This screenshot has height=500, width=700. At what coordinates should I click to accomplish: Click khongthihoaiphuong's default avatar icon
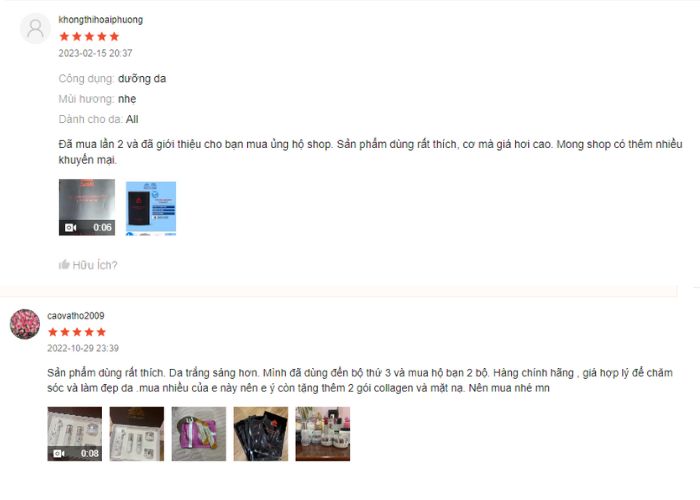35,29
